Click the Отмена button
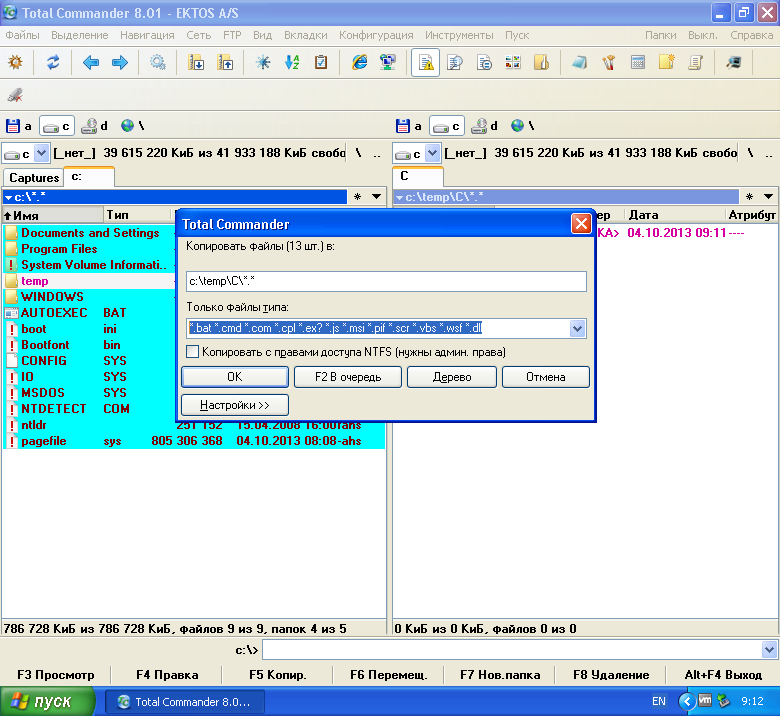Image resolution: width=780 pixels, height=716 pixels. pos(545,377)
